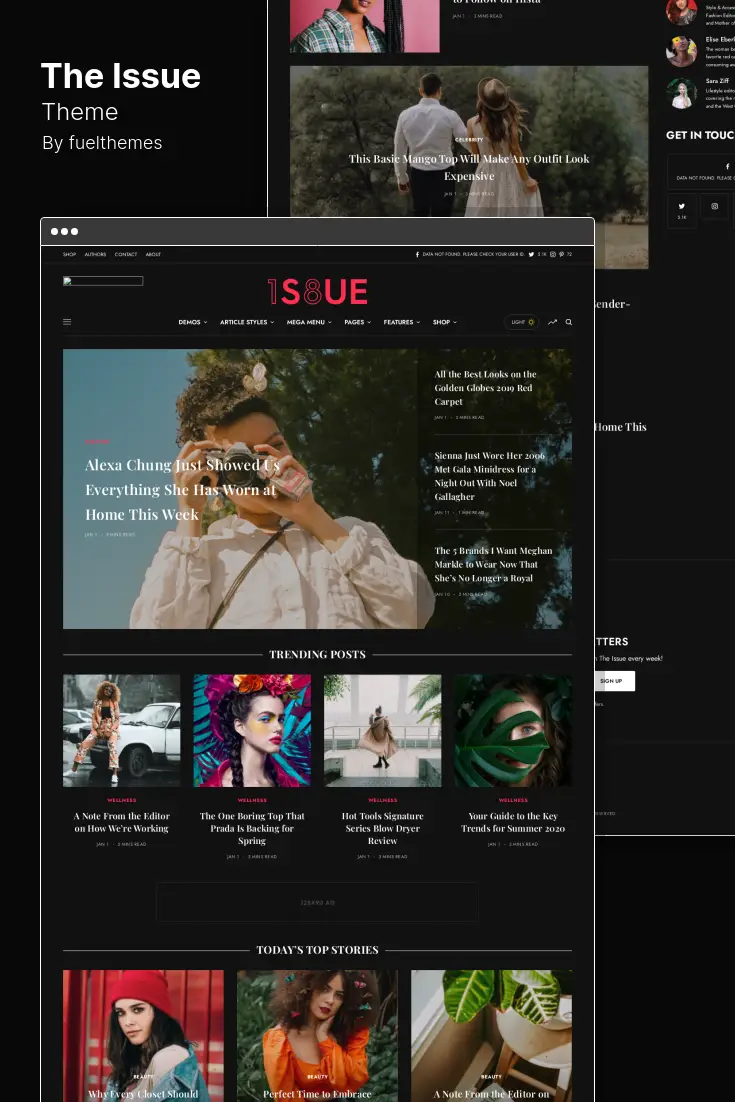Expand the Pages dropdown menu
735x1102 pixels.
[x=358, y=322]
